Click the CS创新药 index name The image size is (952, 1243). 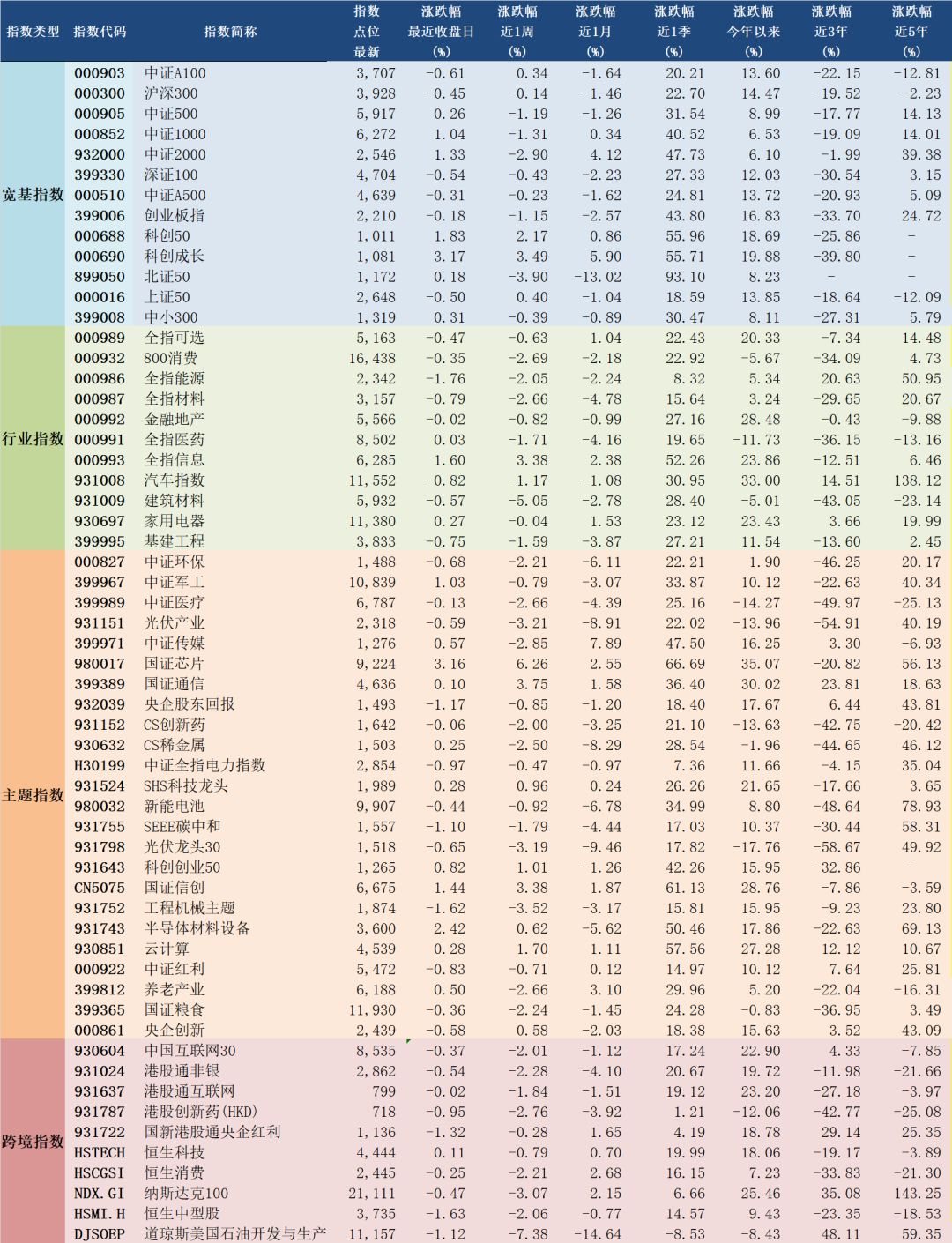(175, 725)
